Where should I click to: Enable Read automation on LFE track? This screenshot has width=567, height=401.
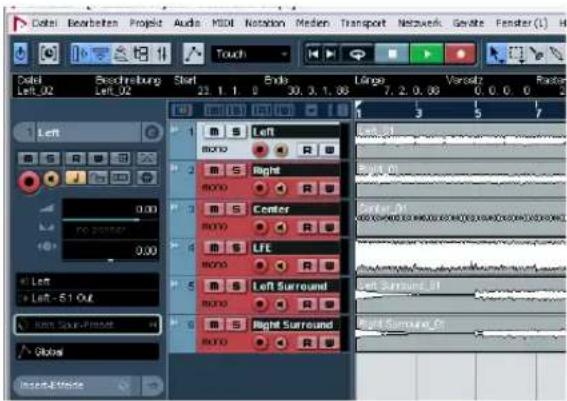click(x=307, y=266)
